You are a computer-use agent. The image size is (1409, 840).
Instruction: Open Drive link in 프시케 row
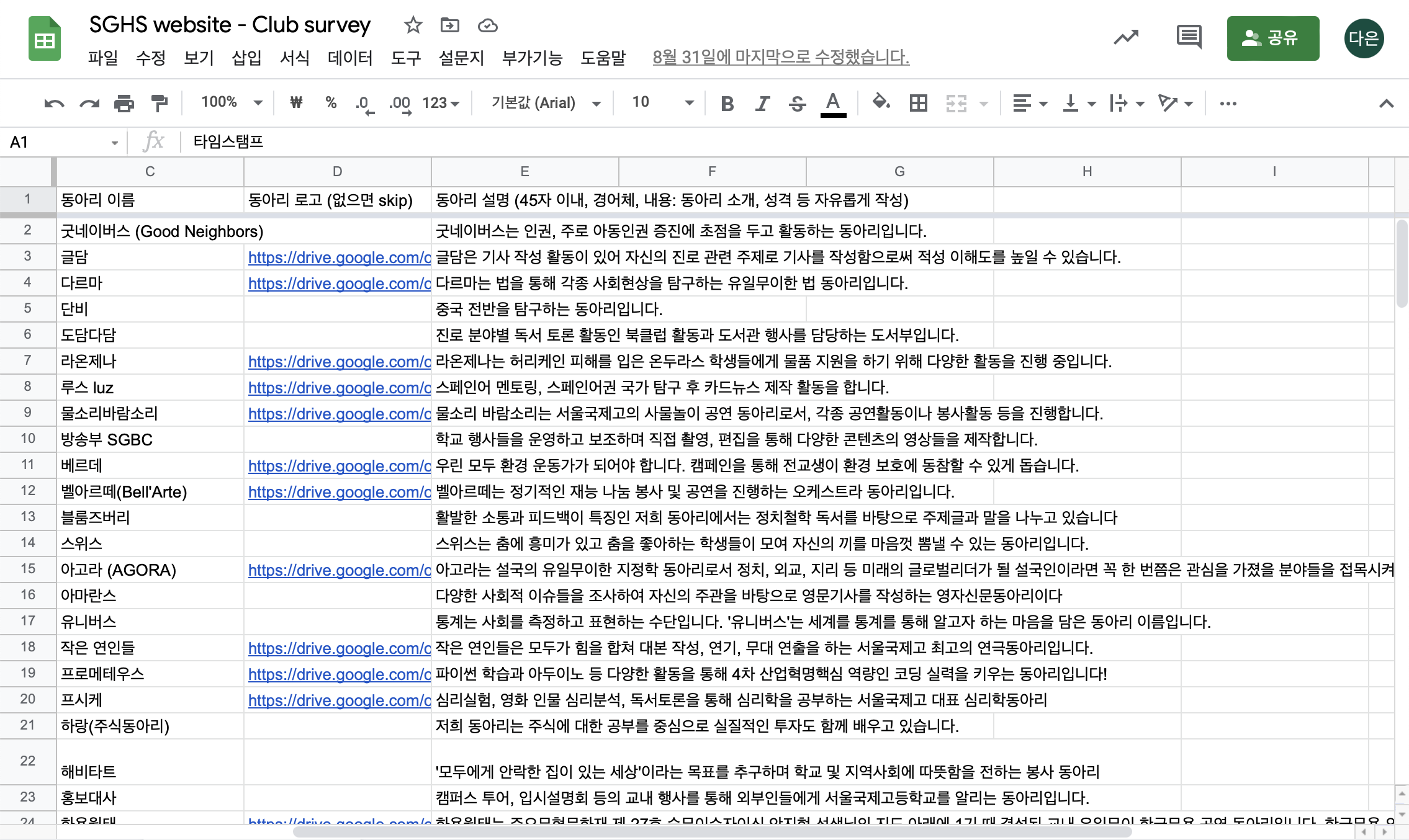(x=339, y=700)
